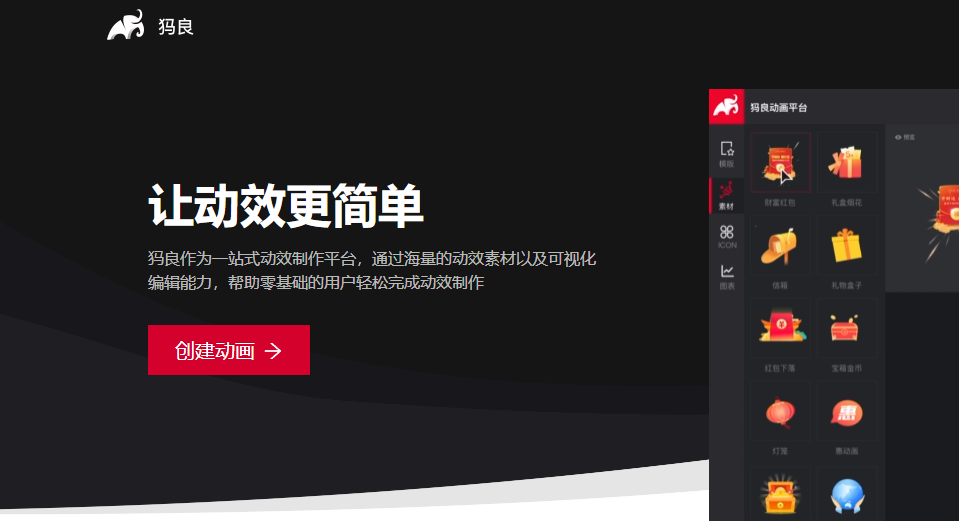Screen dimensions: 959x521
Task: Open the 图表 chart sidebar tab
Action: pos(727,277)
